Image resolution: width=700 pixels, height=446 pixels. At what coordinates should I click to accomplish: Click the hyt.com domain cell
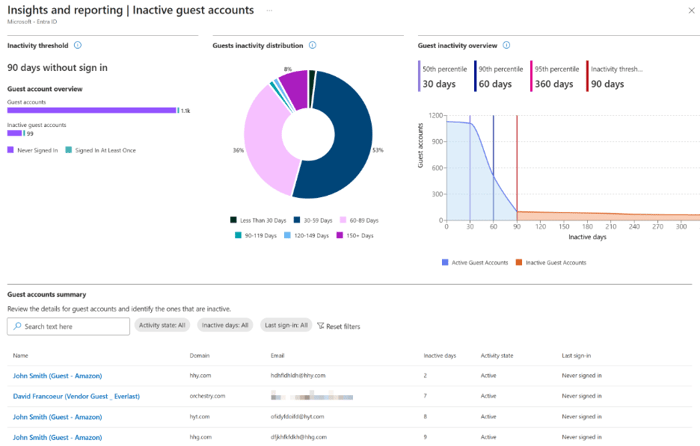click(x=200, y=417)
